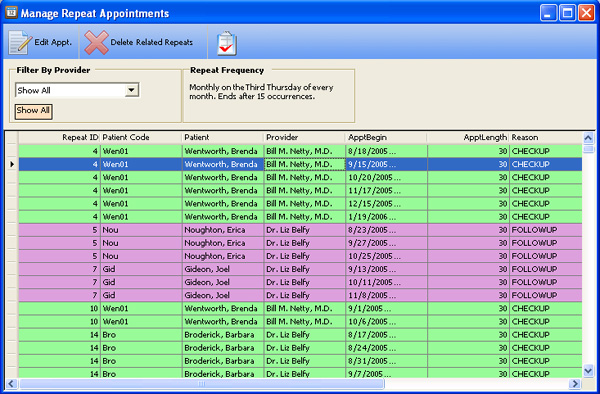600x394 pixels.
Task: Click the red X Delete Related Repeats icon
Action: pos(96,42)
